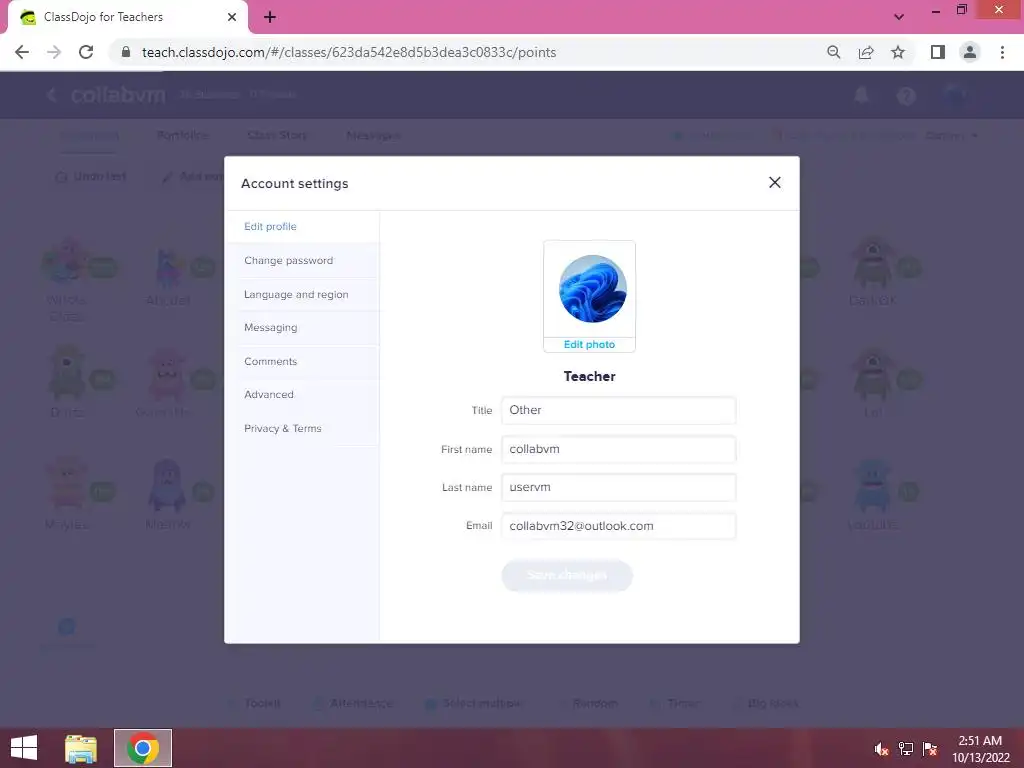Click the share page icon
Screen dimensions: 1024x768
click(866, 52)
